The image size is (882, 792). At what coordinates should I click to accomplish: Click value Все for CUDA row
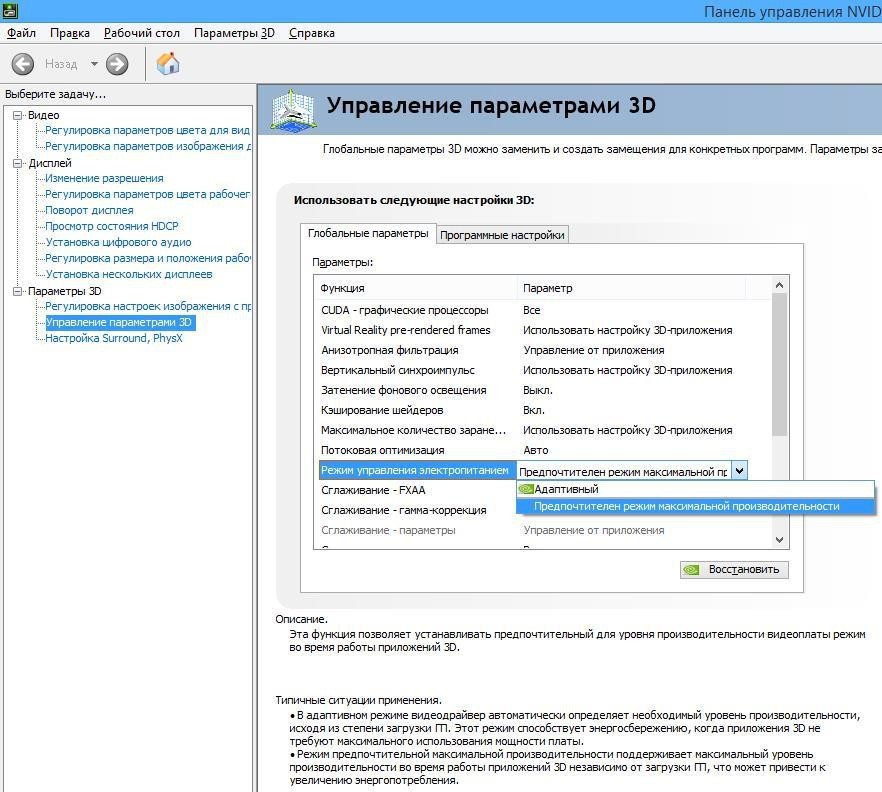(532, 310)
